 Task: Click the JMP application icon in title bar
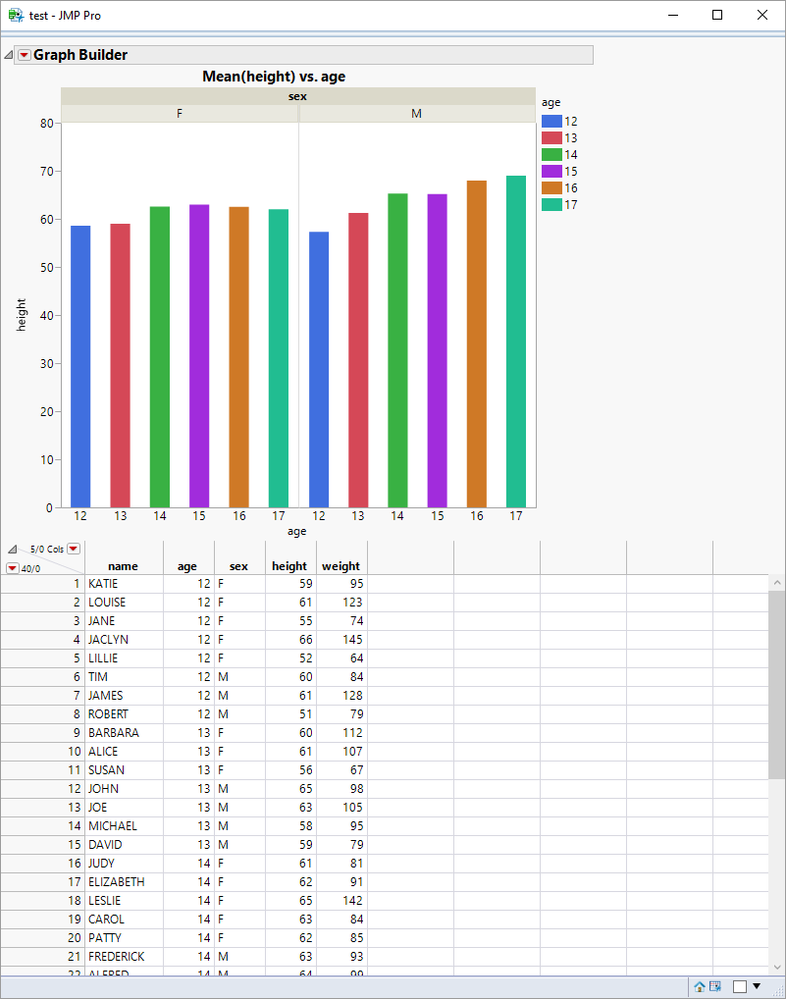point(16,15)
